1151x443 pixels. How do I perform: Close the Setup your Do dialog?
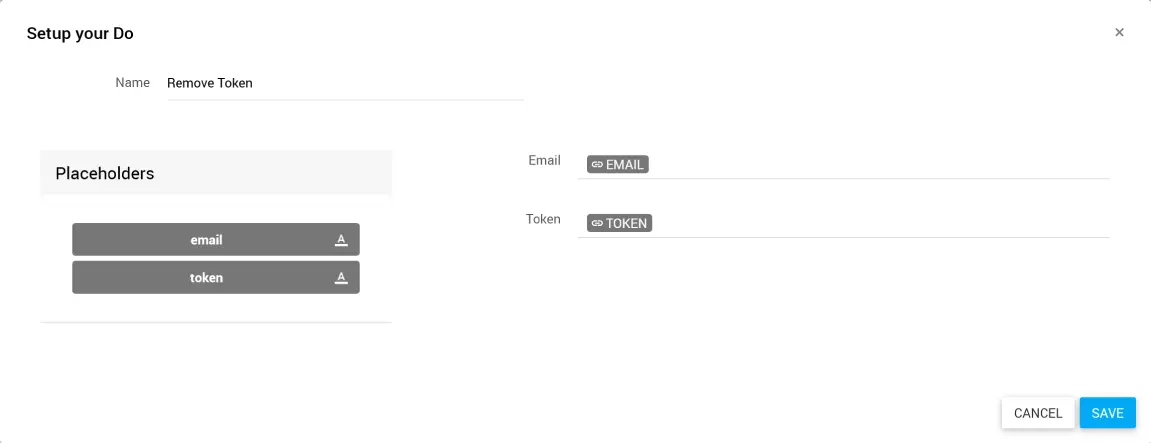tap(1119, 32)
